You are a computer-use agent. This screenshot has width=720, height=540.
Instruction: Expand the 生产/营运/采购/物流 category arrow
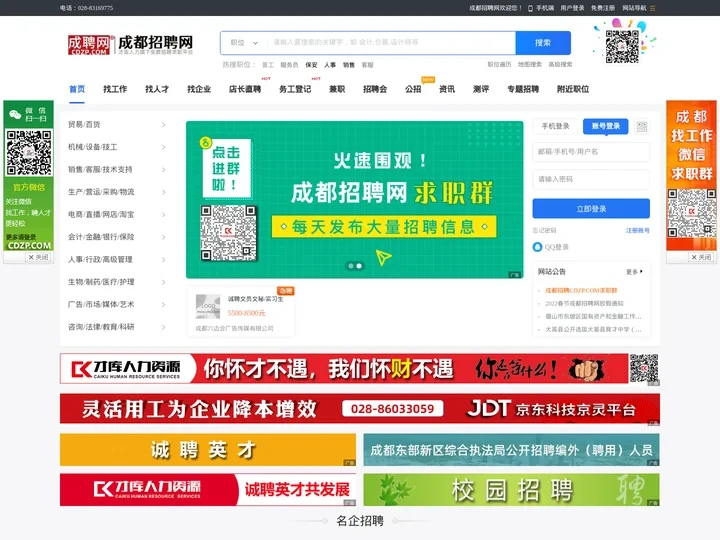tap(163, 192)
